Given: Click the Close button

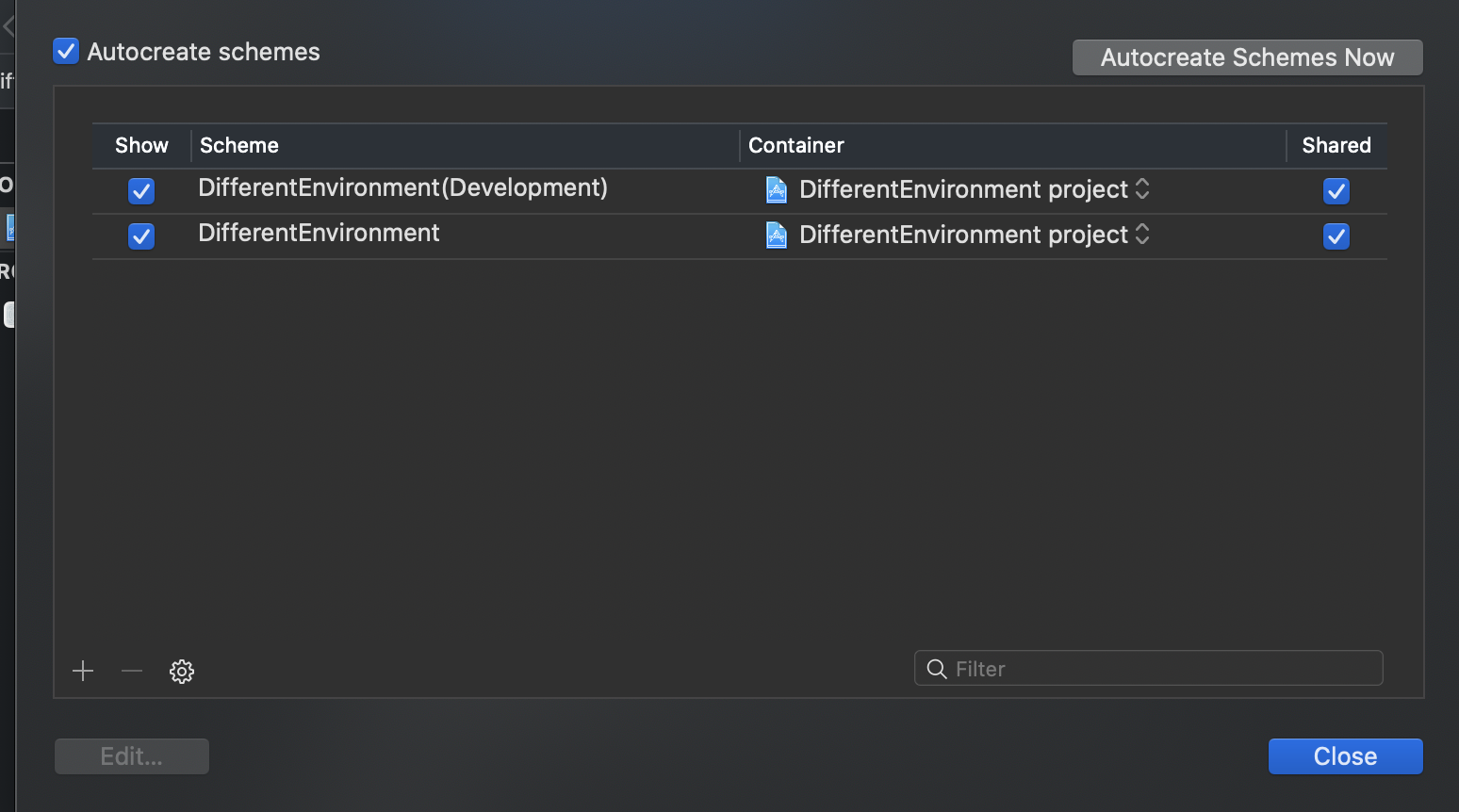Looking at the screenshot, I should pyautogui.click(x=1345, y=756).
